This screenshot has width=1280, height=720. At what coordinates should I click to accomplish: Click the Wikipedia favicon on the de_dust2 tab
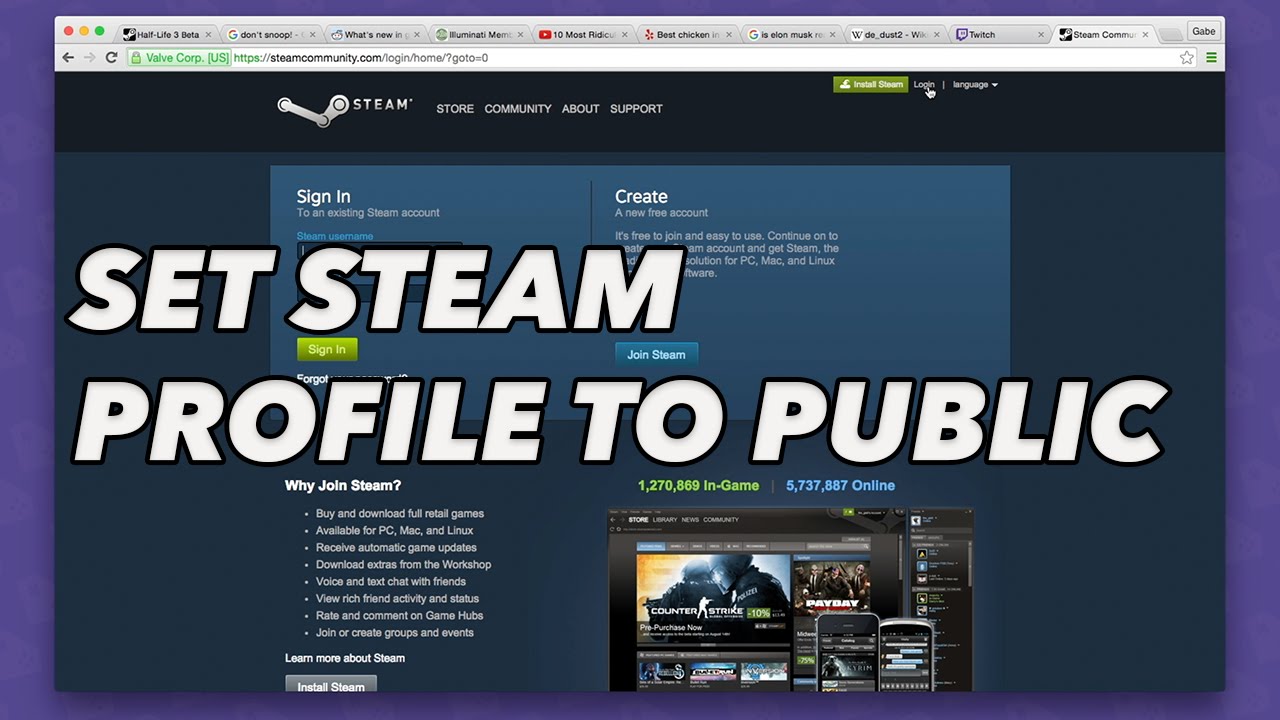click(x=857, y=35)
